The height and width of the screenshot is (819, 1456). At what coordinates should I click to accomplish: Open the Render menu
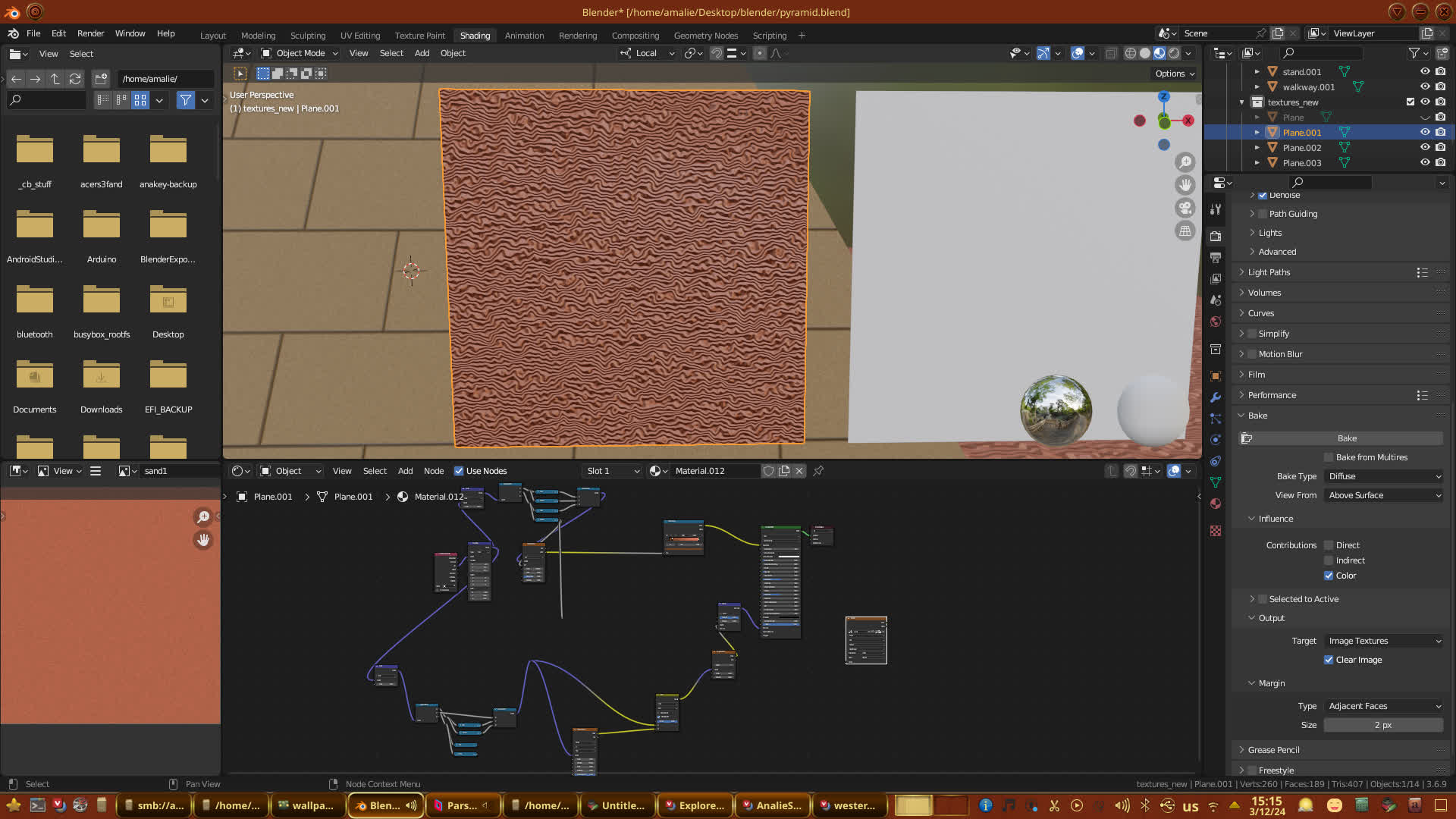pos(90,33)
